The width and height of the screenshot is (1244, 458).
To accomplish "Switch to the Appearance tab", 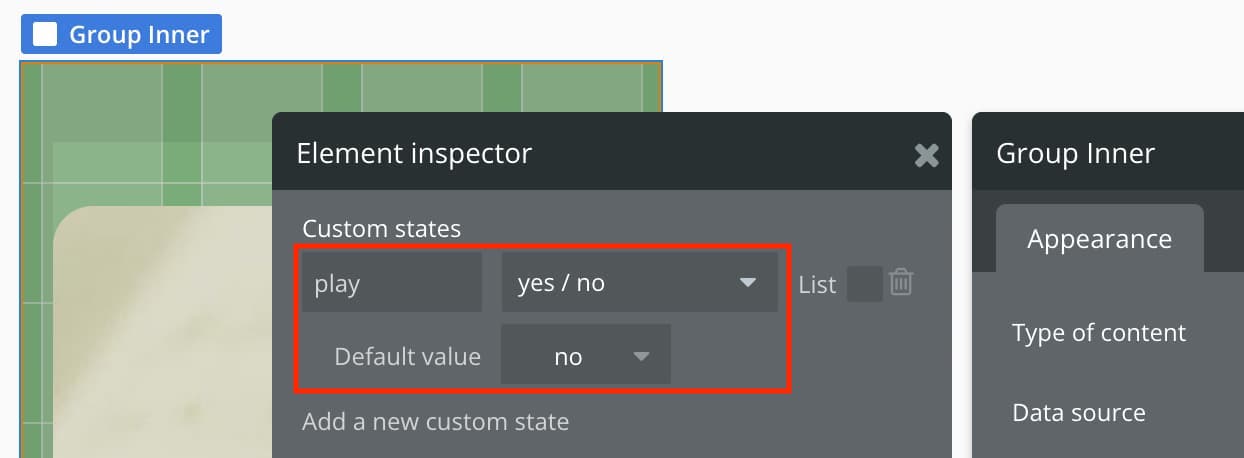I will (1099, 239).
